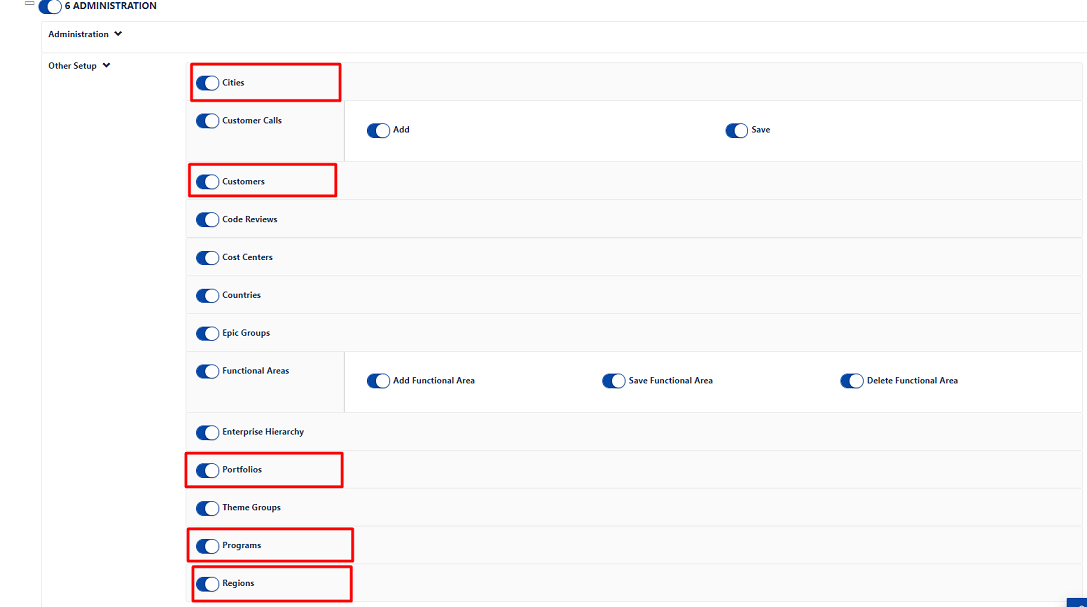Screen dimensions: 1087x607
Task: Toggle the Add Functional Area permission
Action: [378, 381]
